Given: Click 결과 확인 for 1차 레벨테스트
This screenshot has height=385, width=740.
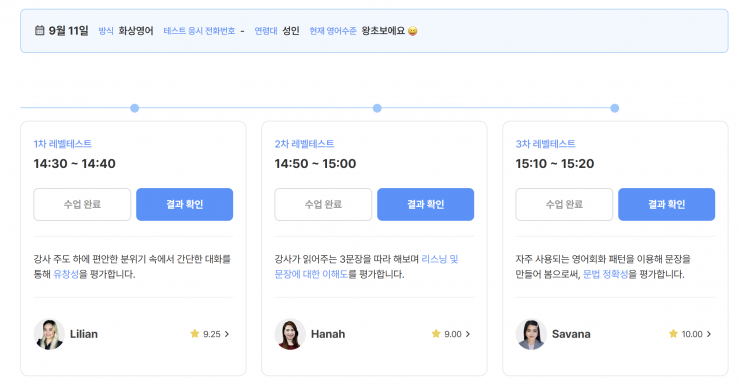Looking at the screenshot, I should pos(185,204).
